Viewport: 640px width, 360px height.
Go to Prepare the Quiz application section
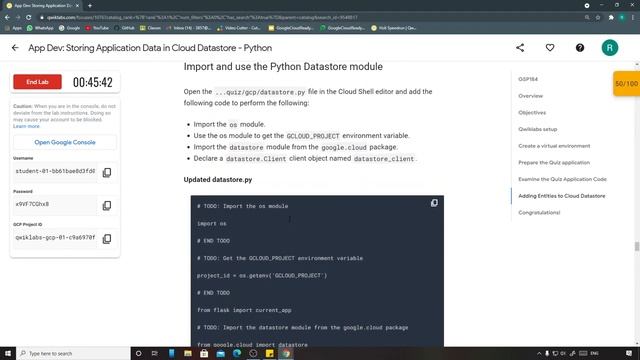(554, 162)
